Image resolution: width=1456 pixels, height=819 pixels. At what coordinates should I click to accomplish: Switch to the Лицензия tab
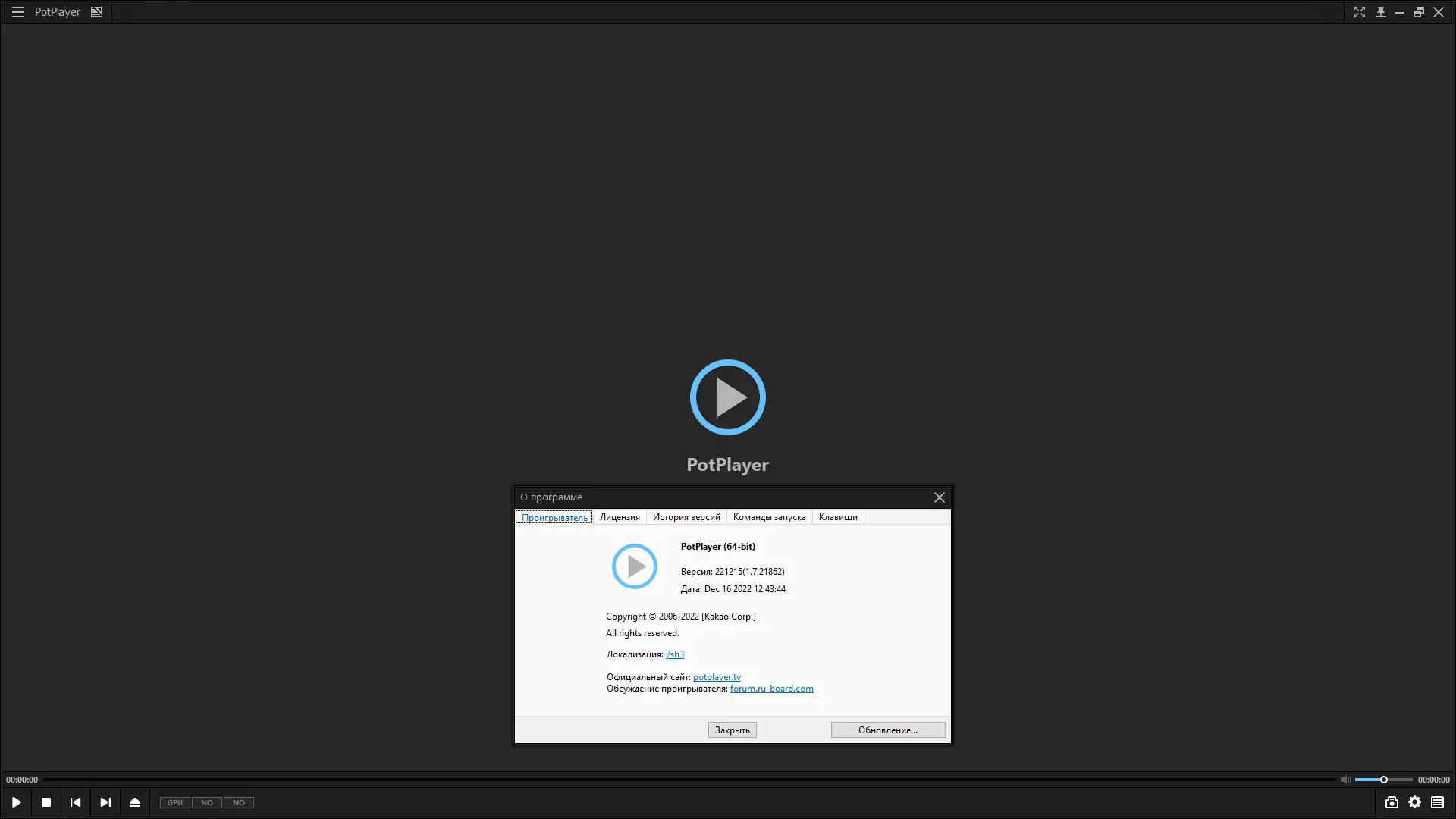click(619, 516)
